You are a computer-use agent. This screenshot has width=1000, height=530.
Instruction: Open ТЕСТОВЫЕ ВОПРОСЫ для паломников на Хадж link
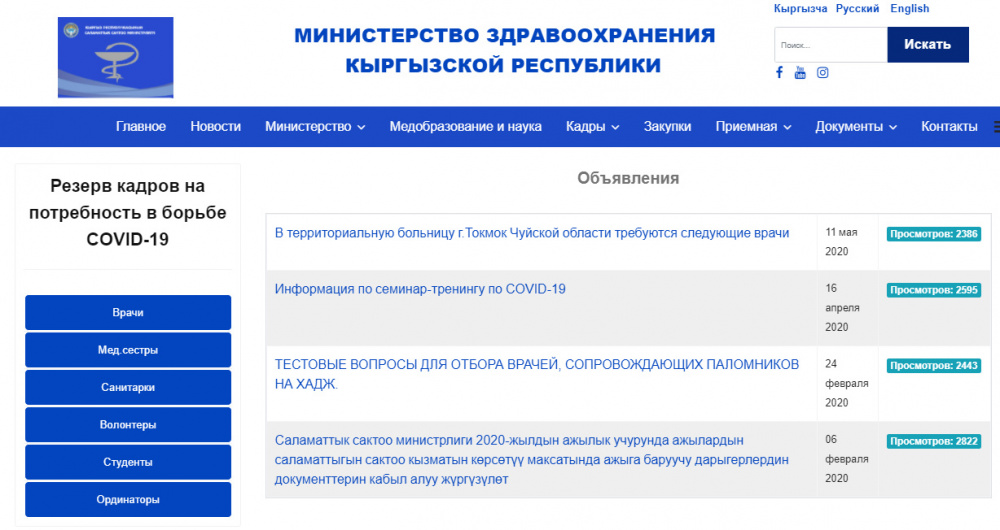(536, 374)
